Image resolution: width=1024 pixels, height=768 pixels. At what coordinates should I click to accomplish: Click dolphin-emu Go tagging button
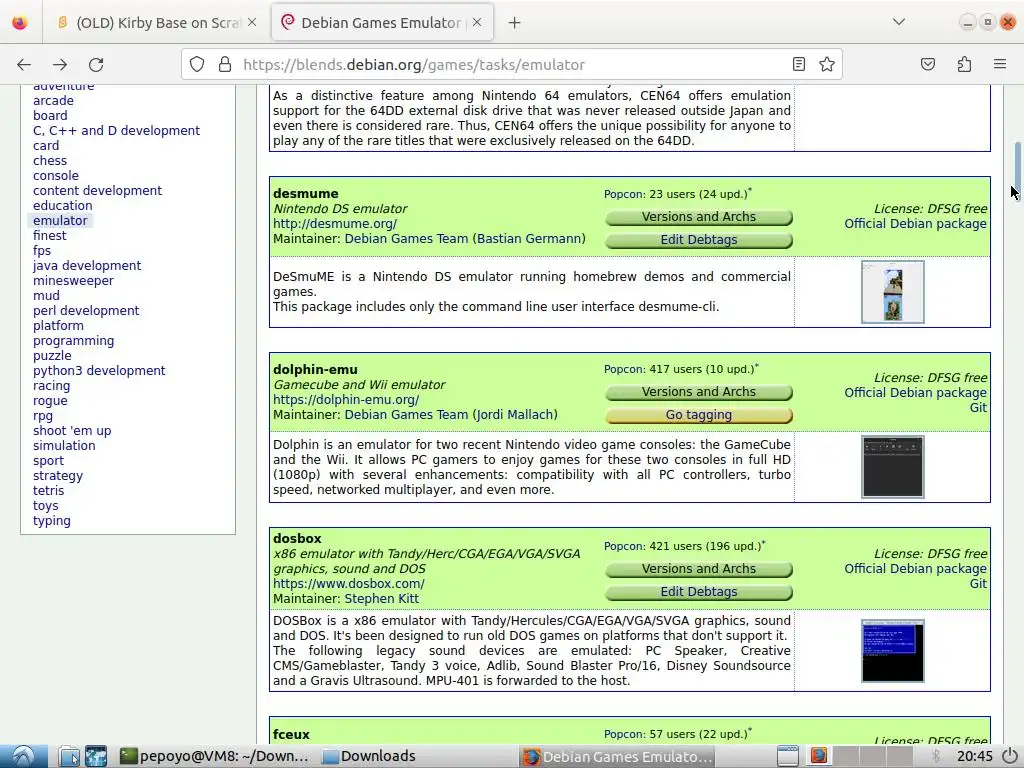[x=699, y=415]
